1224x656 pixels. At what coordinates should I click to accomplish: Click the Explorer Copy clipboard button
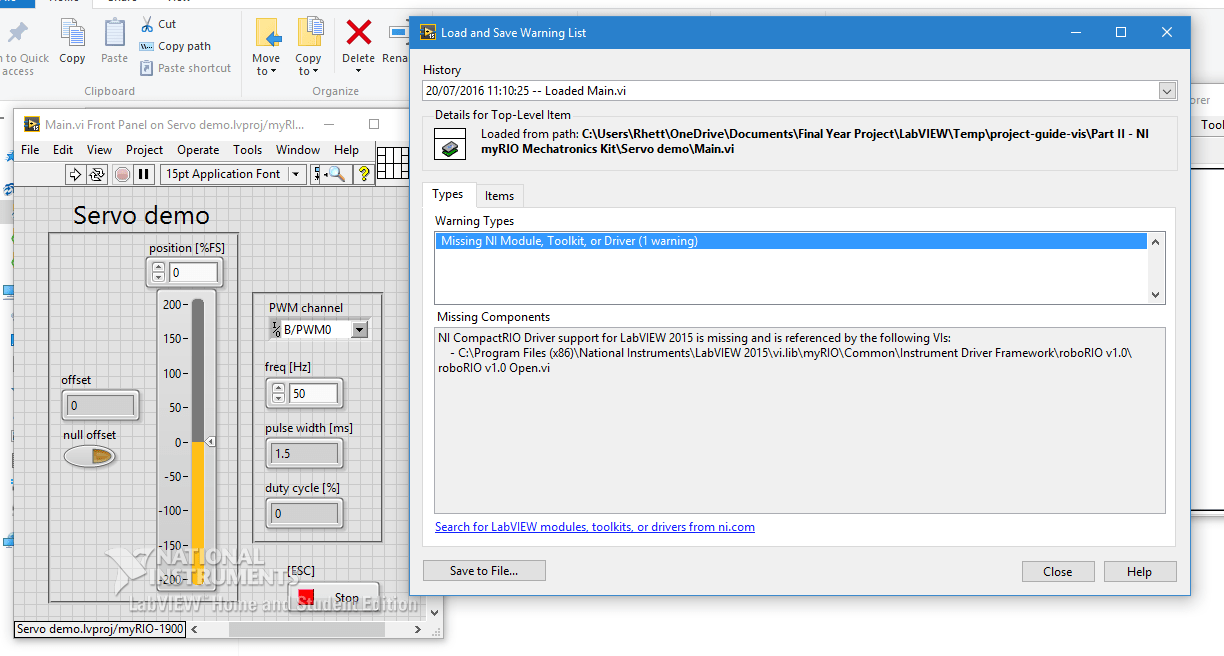pos(72,41)
